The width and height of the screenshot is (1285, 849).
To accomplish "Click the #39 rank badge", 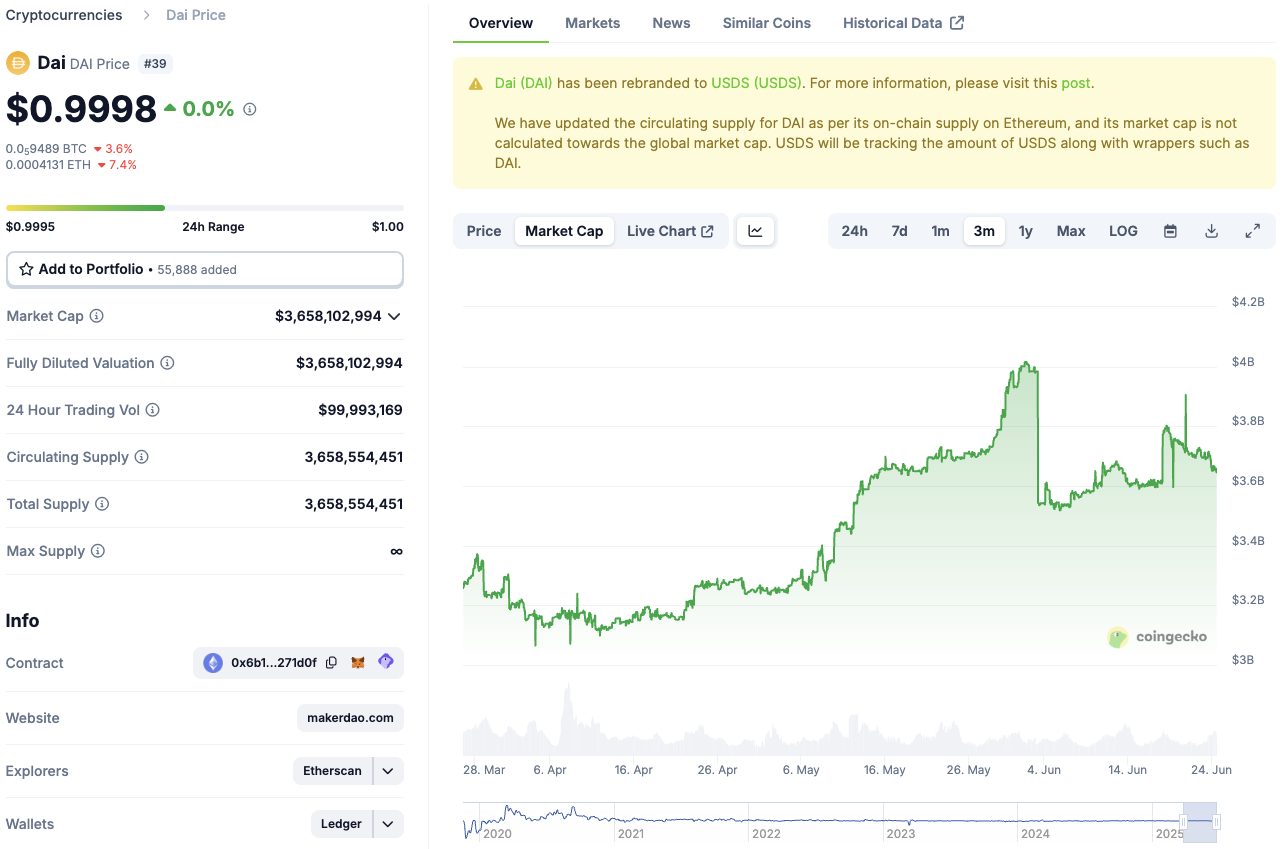I will [155, 63].
